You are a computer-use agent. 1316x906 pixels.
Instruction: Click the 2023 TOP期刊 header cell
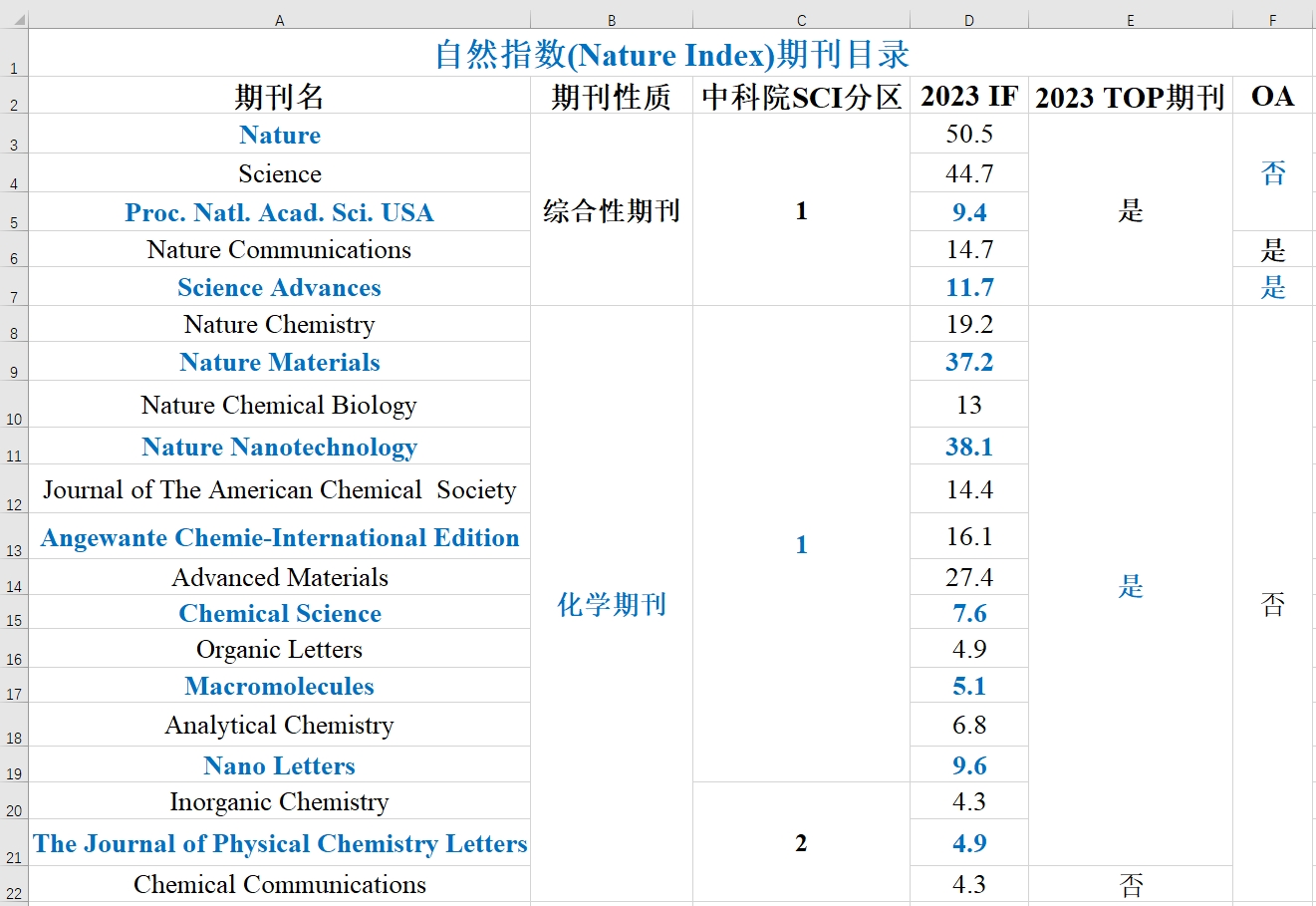(1131, 96)
